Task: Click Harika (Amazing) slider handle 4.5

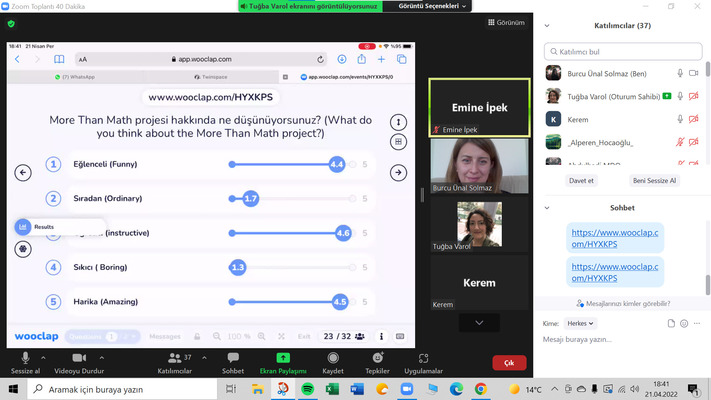Action: point(340,302)
